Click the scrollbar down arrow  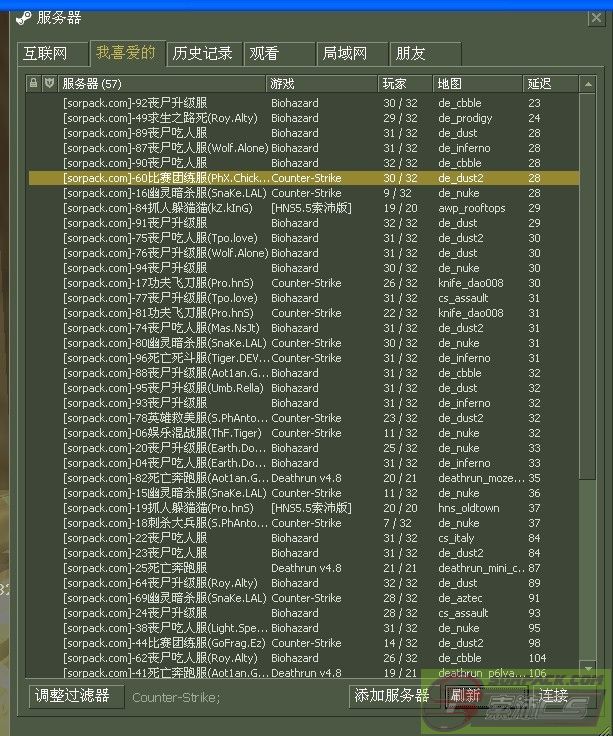[588, 670]
